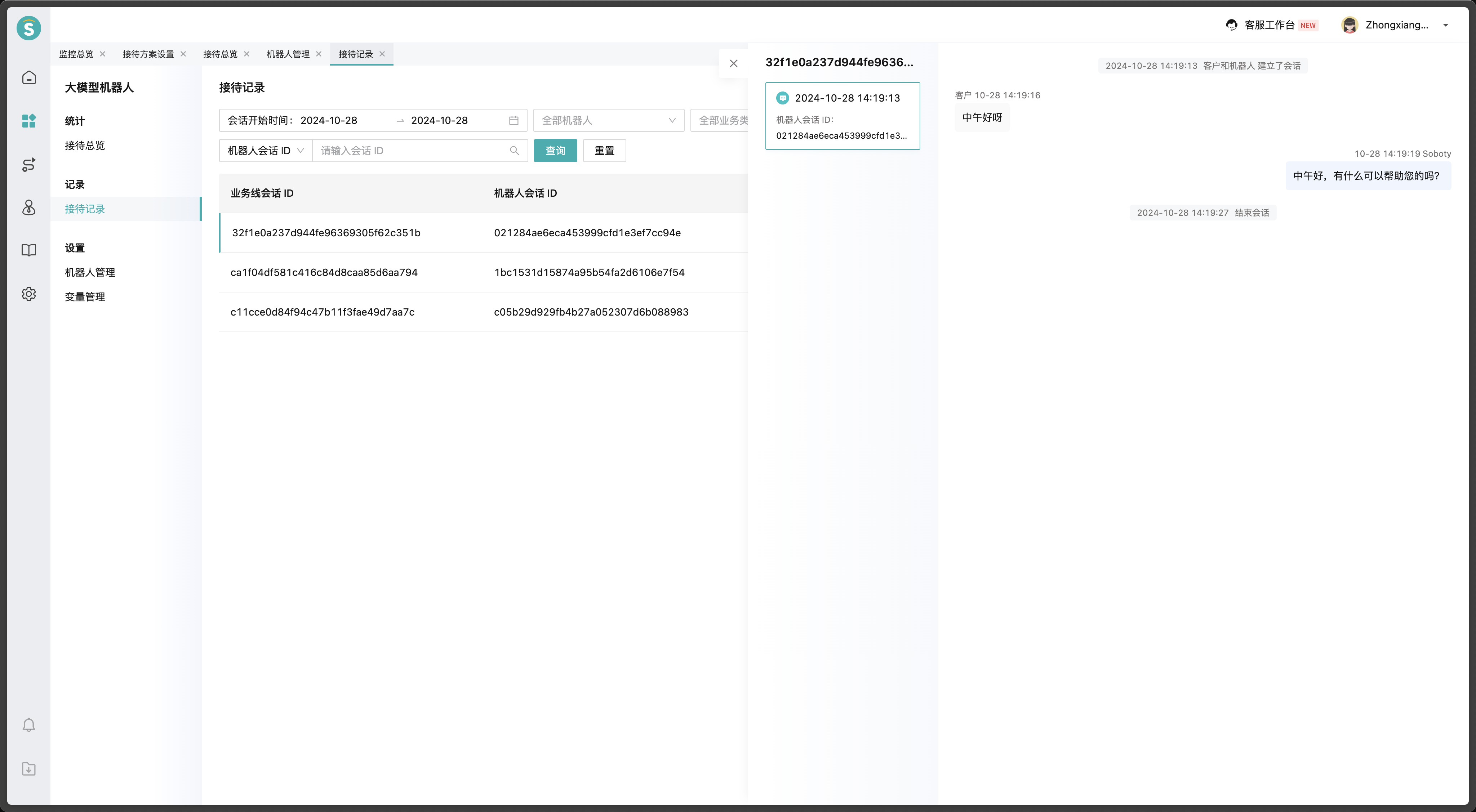The height and width of the screenshot is (812, 1476).
Task: Switch to the 机器人管理 tab
Action: pos(288,54)
